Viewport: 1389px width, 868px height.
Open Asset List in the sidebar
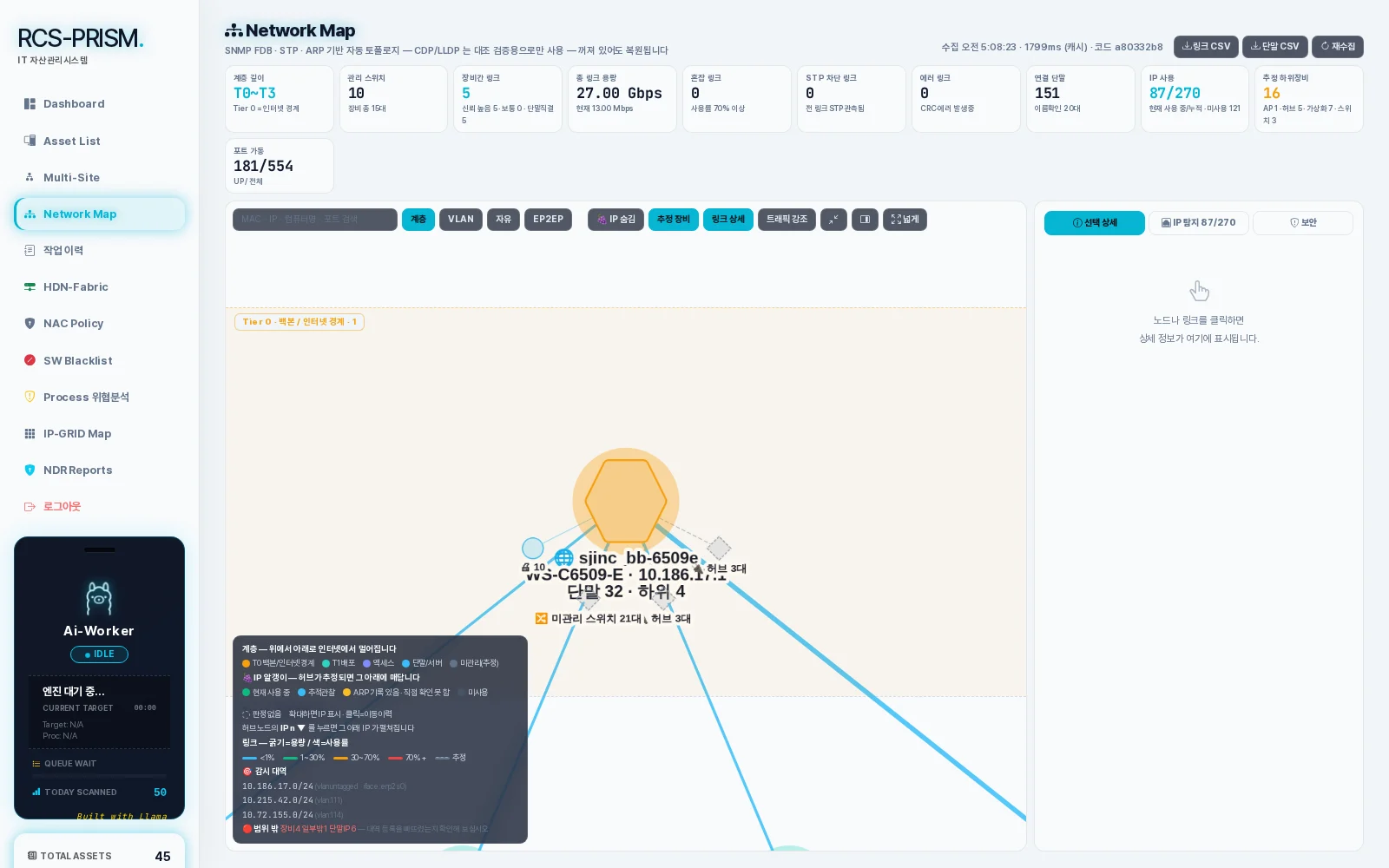pyautogui.click(x=99, y=141)
